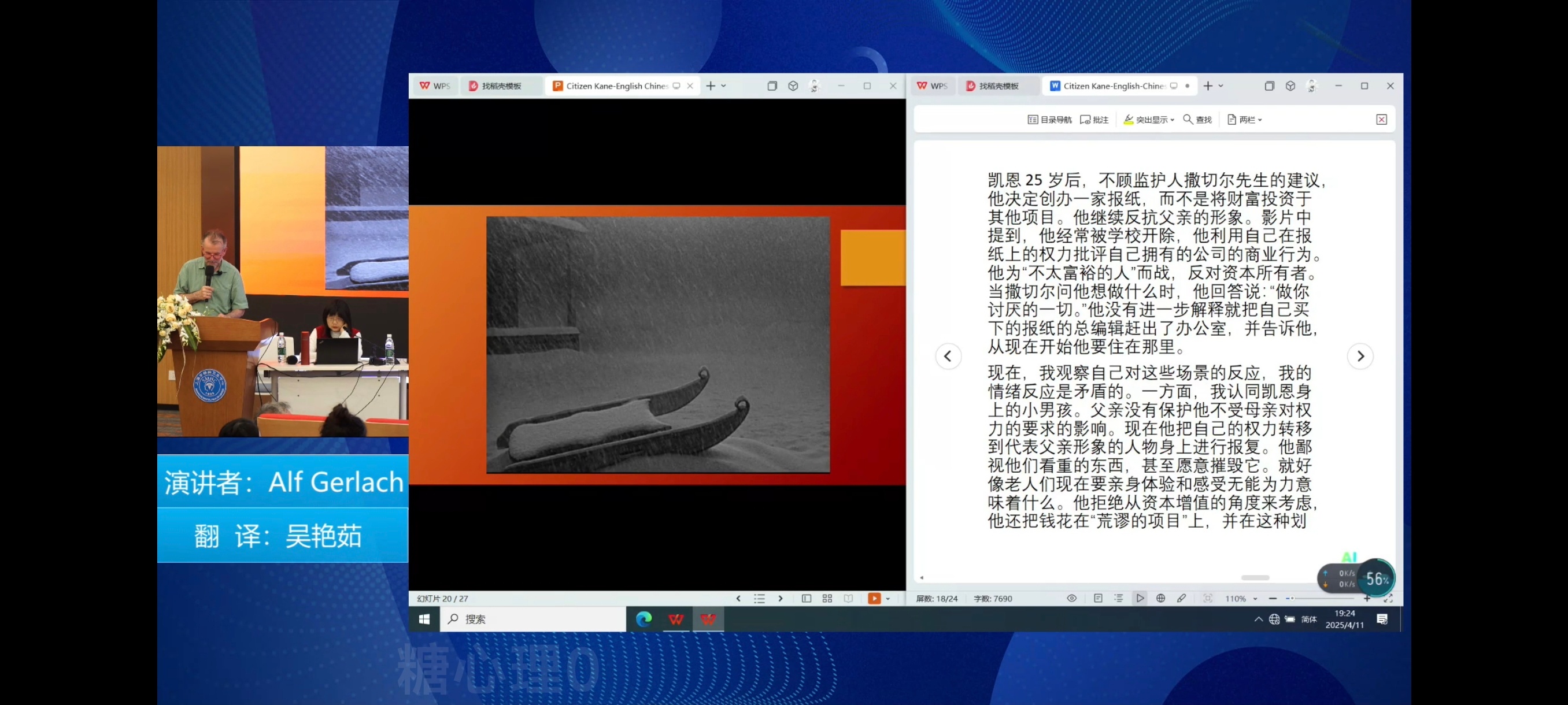Image resolution: width=1568 pixels, height=705 pixels.
Task: Show hidden system tray icons chevron
Action: coord(1258,619)
